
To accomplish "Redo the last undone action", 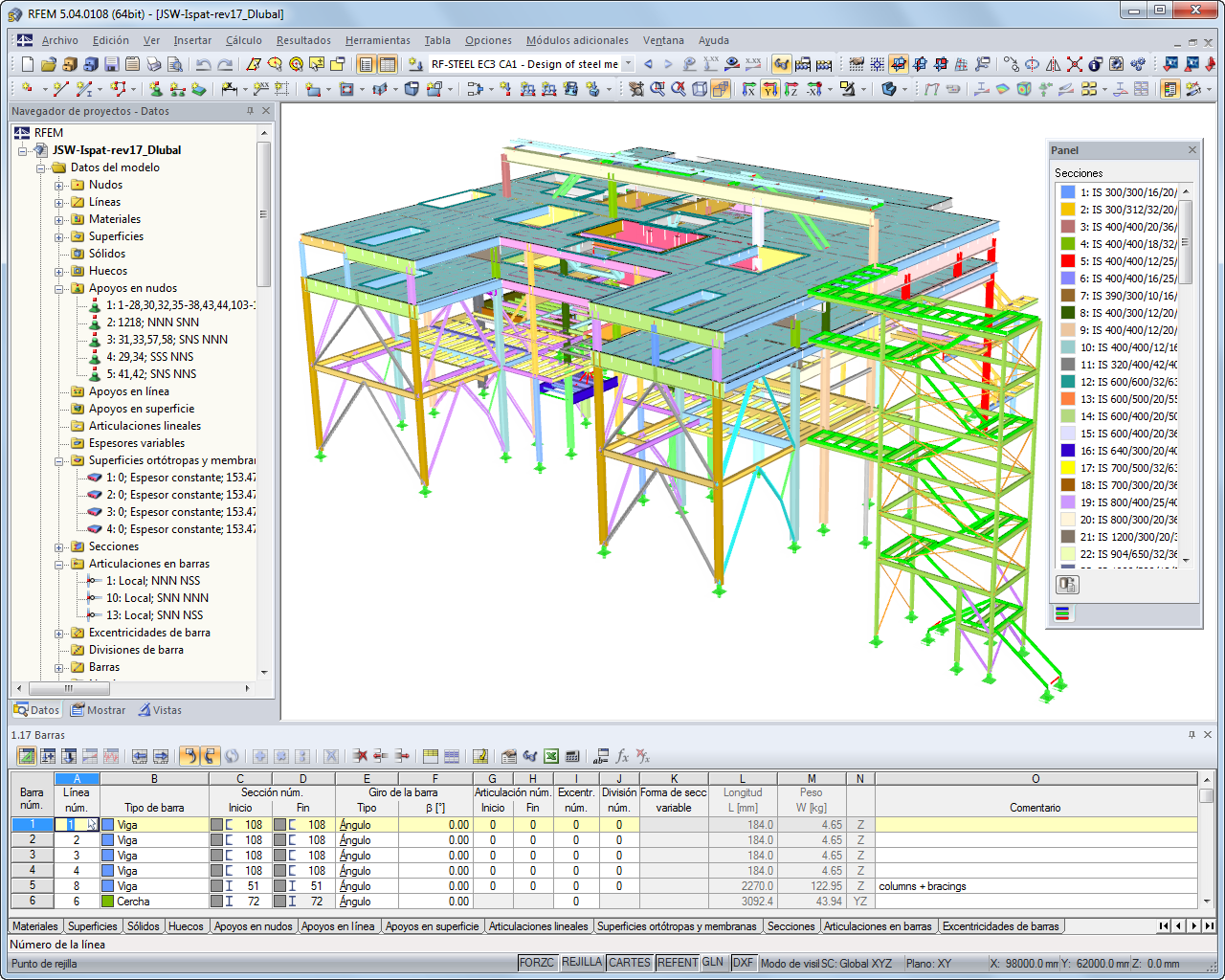I will [x=226, y=64].
